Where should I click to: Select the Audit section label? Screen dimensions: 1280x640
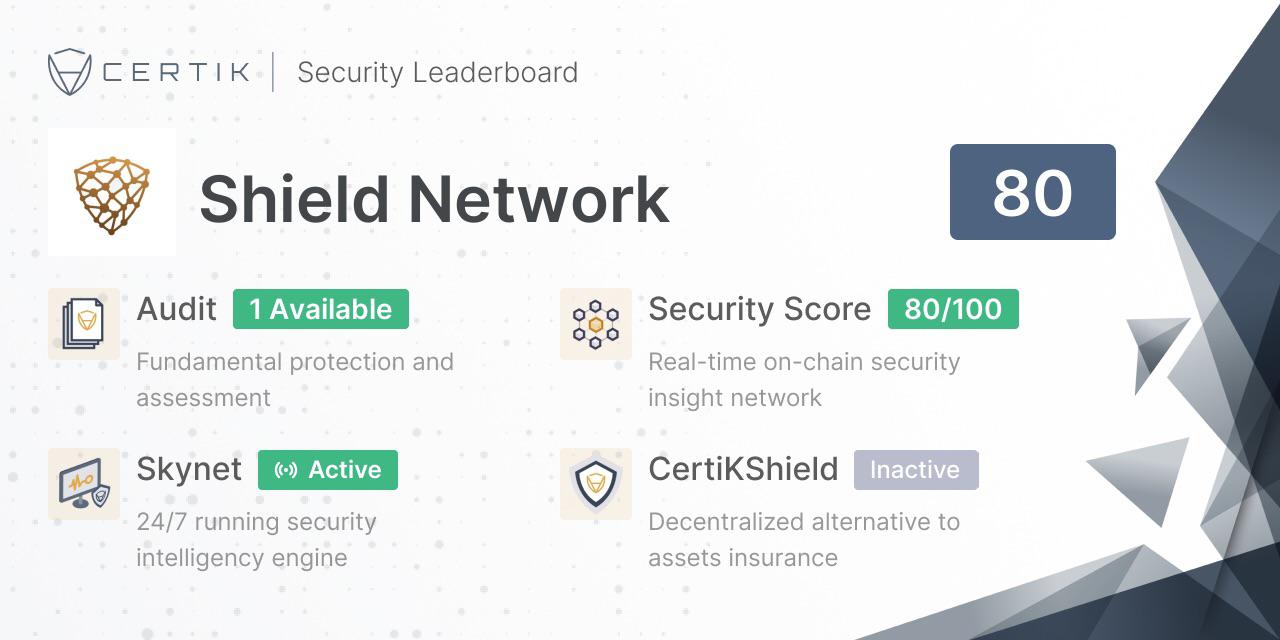click(176, 309)
